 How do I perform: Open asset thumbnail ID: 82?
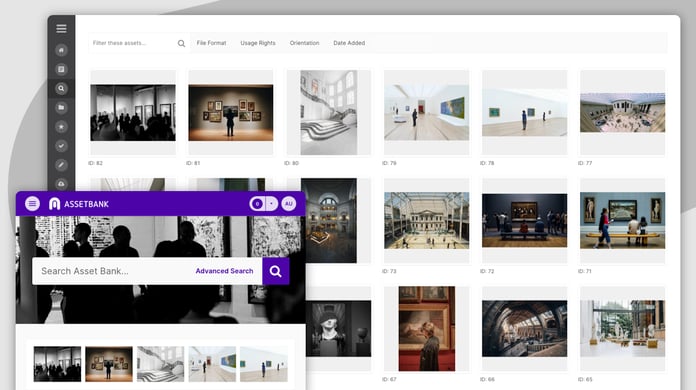[133, 113]
